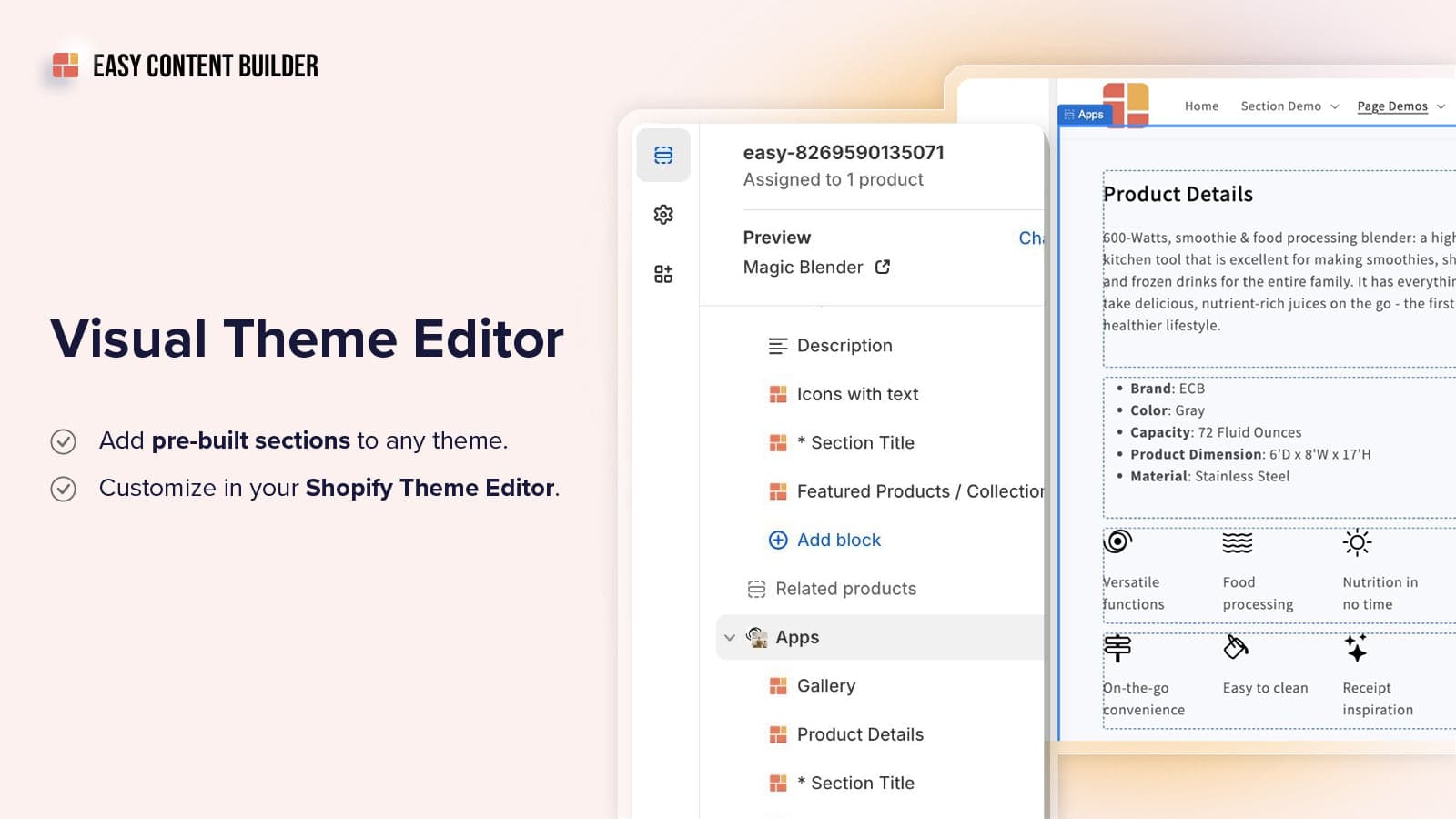Click the app icon beside the Apps section
This screenshot has width=1456, height=819.
coord(758,637)
